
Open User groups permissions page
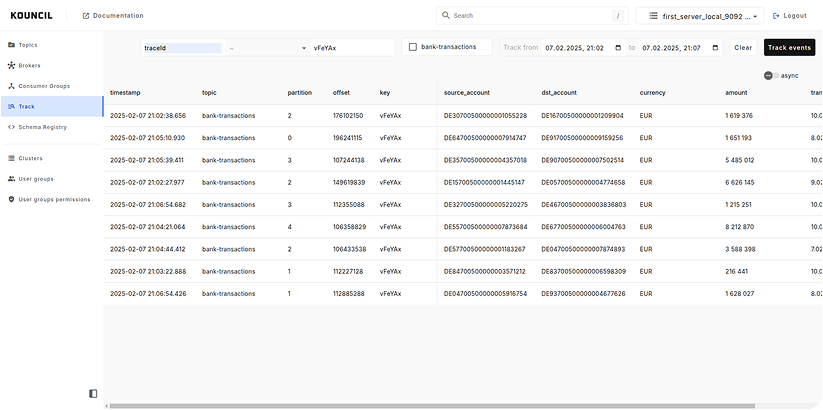(51, 199)
